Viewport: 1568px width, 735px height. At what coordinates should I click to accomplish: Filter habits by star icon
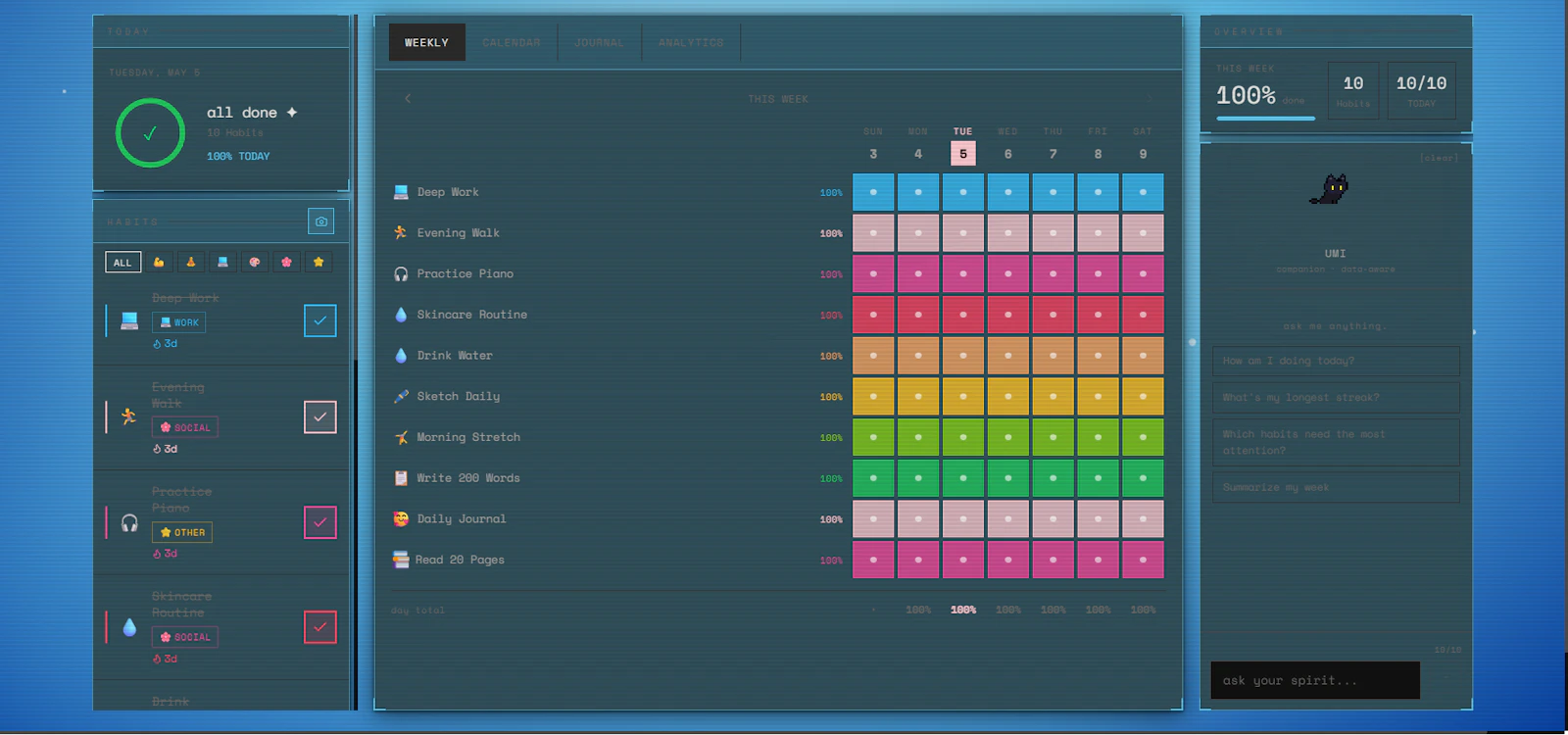coord(318,262)
